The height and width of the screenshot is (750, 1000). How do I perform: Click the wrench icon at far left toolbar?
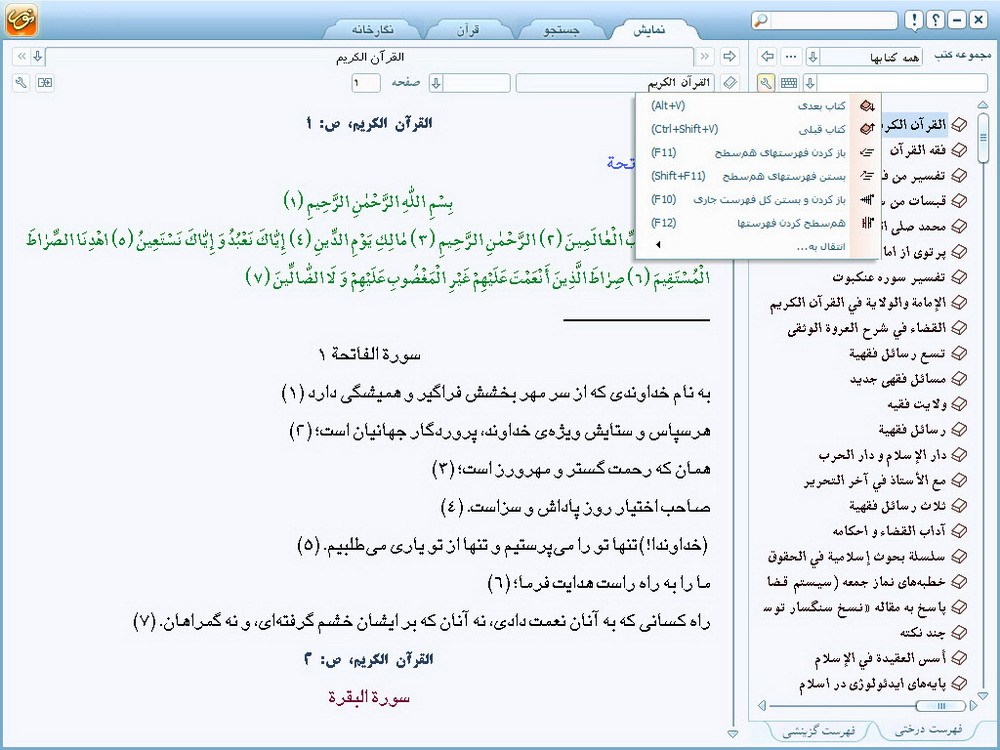click(22, 82)
